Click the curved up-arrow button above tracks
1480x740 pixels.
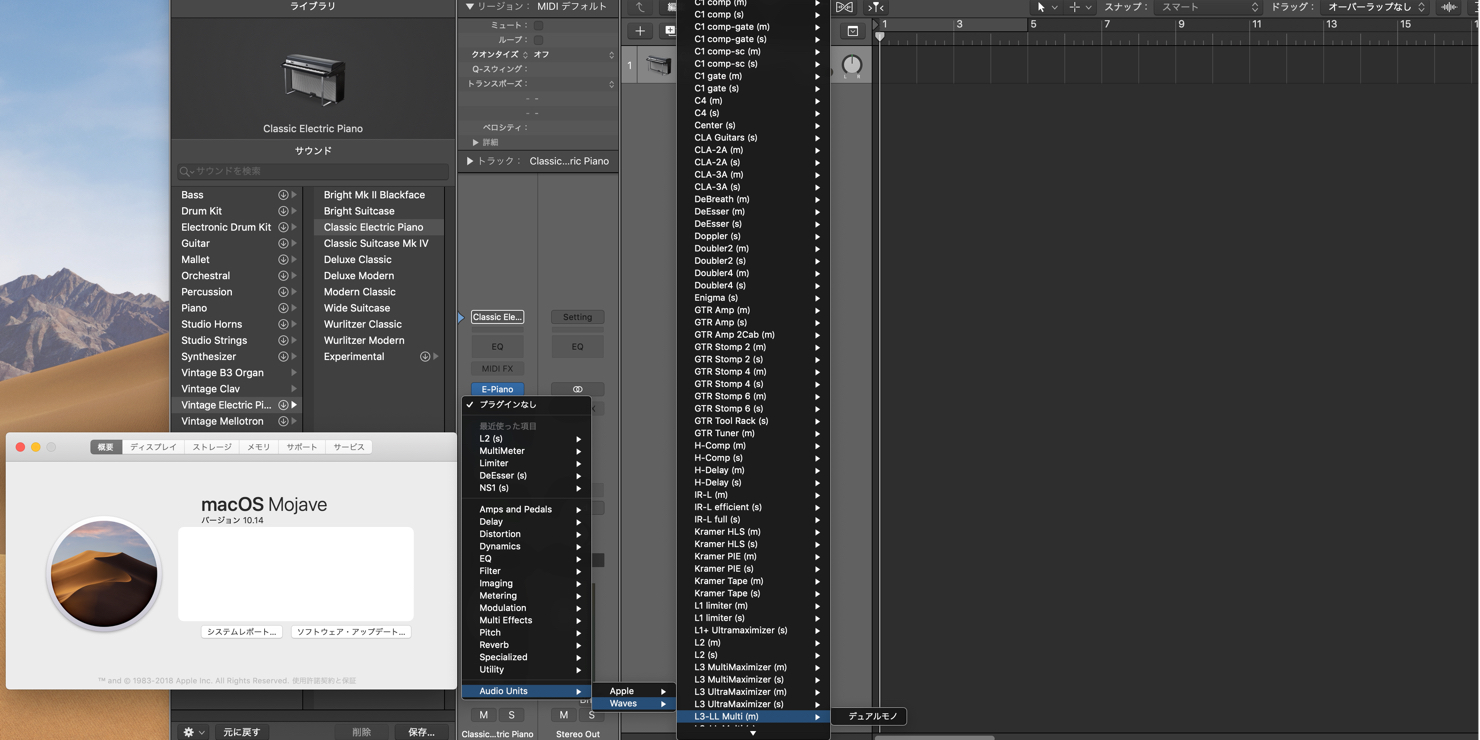click(640, 7)
